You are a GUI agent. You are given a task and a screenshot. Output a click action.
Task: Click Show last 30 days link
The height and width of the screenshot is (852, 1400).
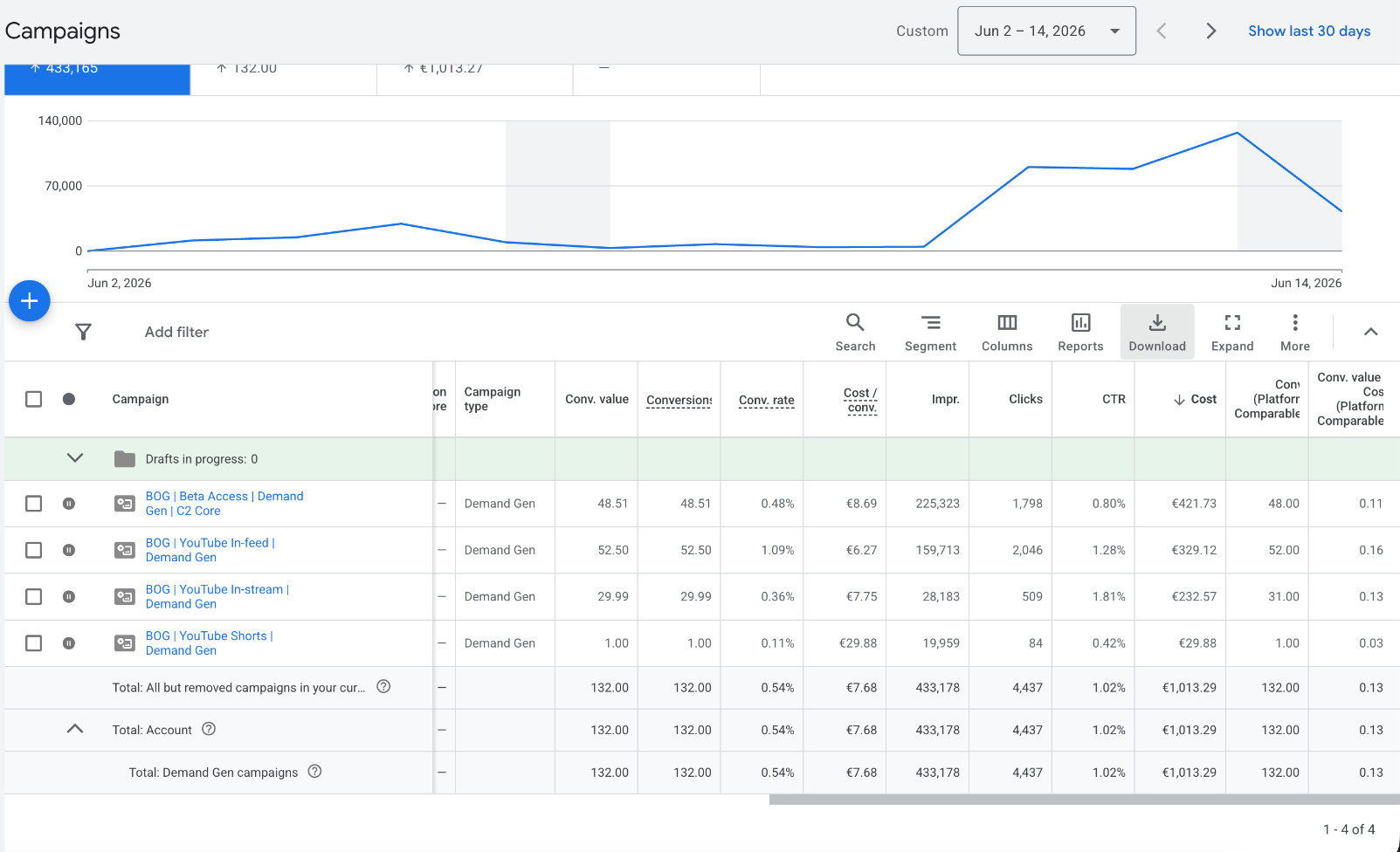coord(1309,31)
